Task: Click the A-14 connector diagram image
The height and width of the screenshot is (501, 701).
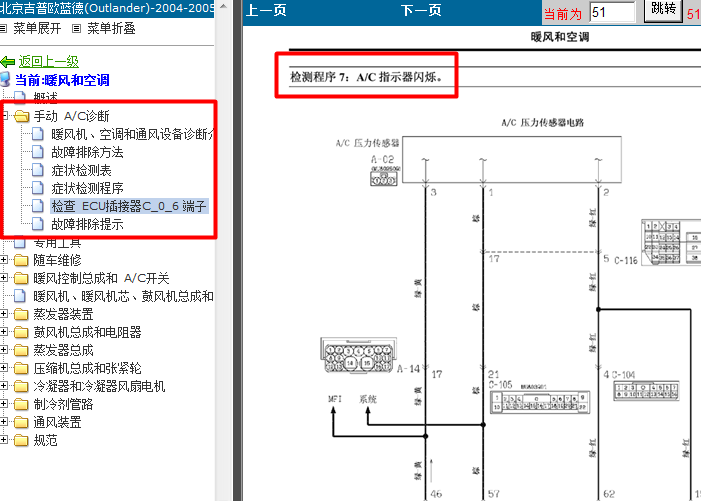Action: (359, 355)
